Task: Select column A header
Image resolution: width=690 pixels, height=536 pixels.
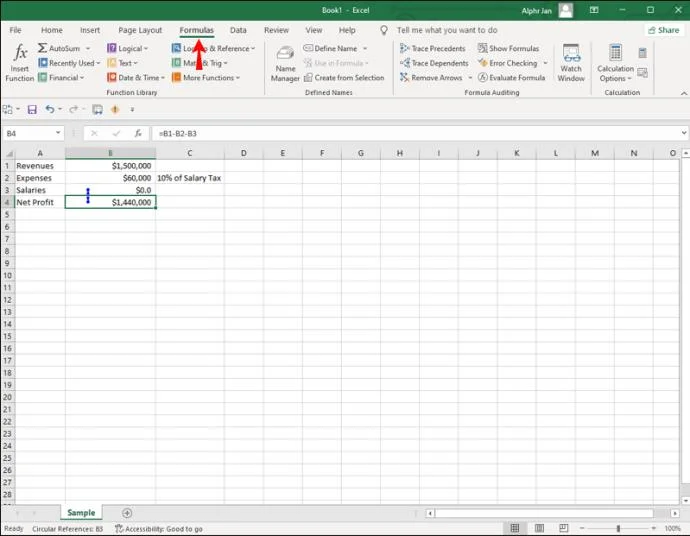Action: (40, 153)
